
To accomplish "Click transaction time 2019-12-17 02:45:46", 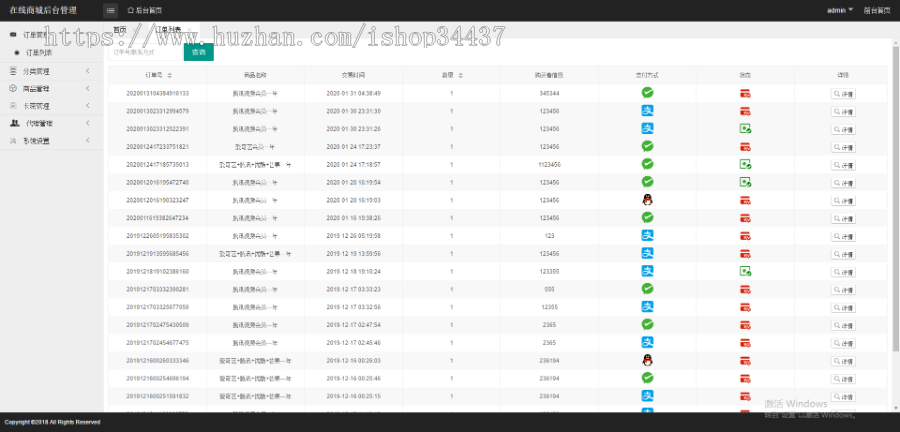I will tap(353, 343).
